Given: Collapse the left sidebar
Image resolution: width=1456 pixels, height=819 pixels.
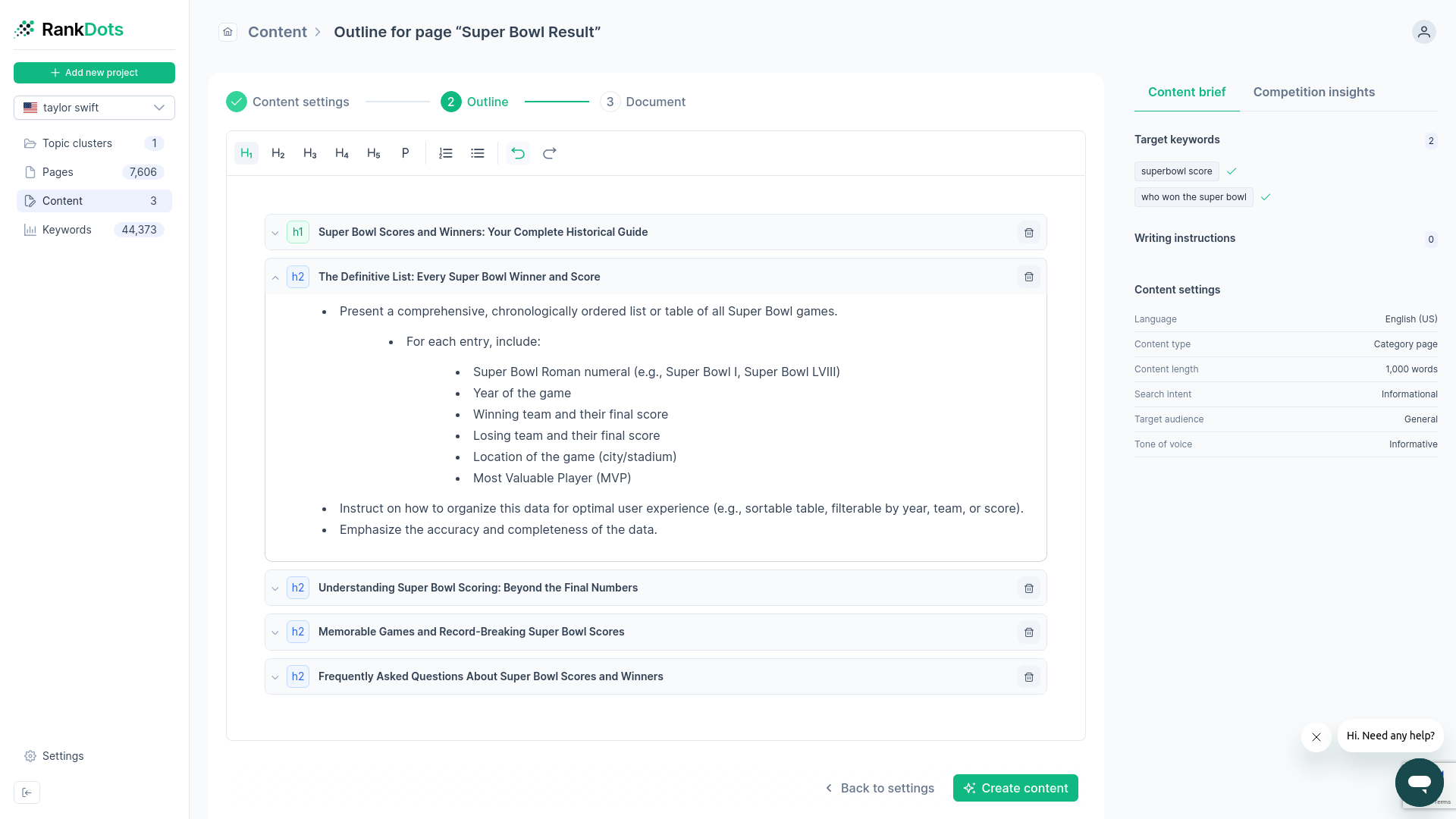Looking at the screenshot, I should (27, 792).
